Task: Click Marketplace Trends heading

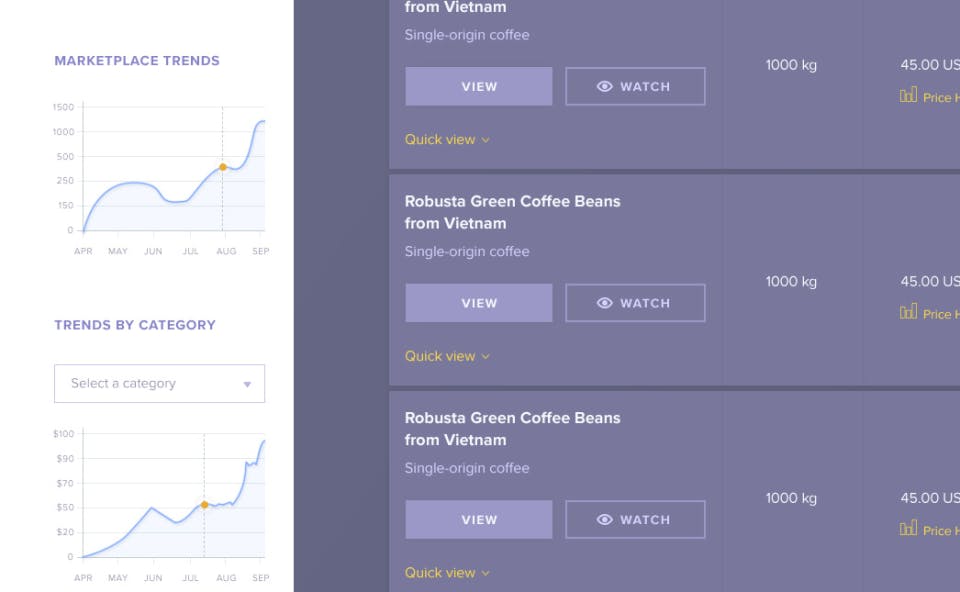Action: click(137, 61)
